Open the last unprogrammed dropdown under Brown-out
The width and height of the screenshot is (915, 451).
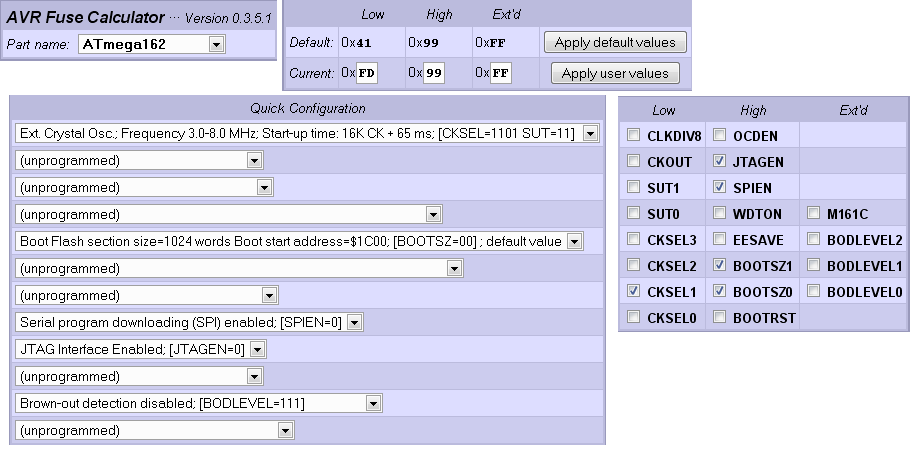coord(154,430)
